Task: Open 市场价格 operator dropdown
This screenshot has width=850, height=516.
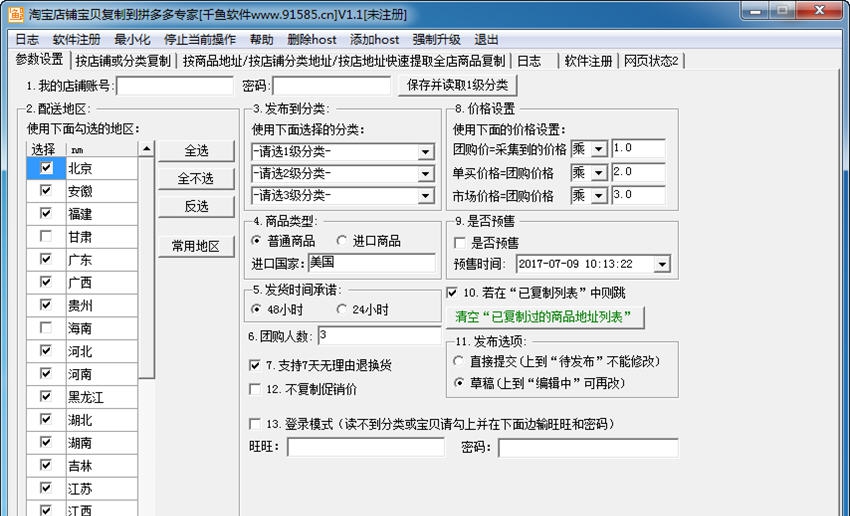Action: click(x=598, y=195)
